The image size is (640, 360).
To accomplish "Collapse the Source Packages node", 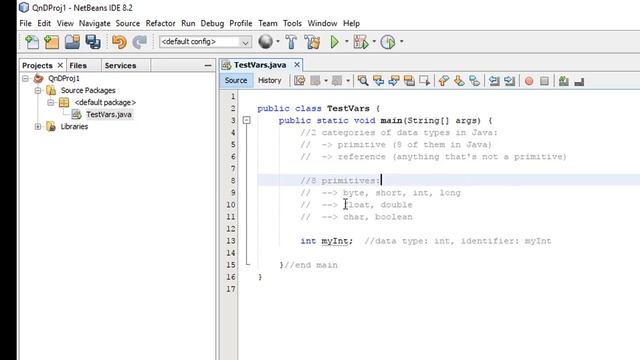I will (38, 90).
